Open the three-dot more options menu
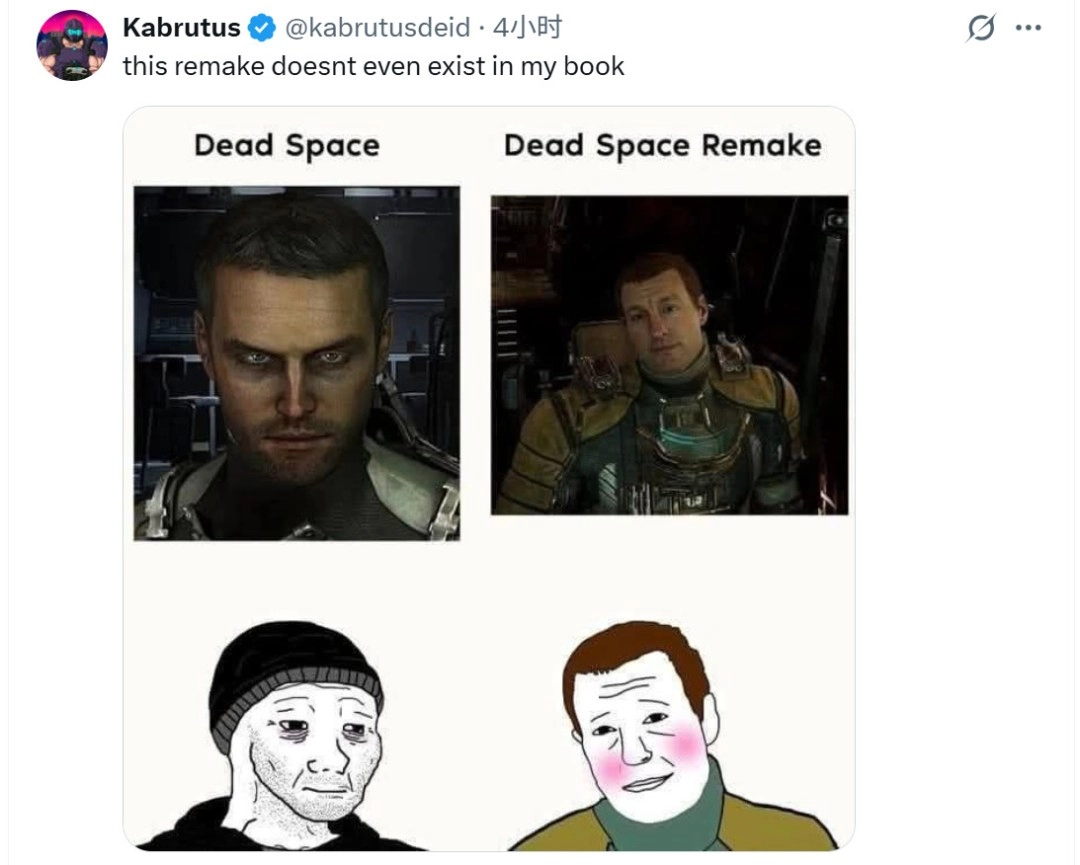Viewport: 1080px width, 865px height. [1028, 28]
